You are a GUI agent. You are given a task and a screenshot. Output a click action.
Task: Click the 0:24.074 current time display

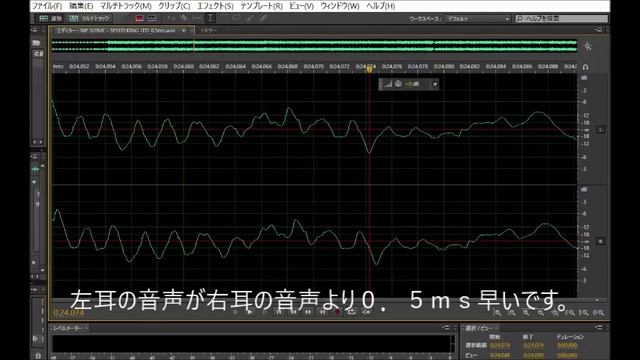coord(69,313)
